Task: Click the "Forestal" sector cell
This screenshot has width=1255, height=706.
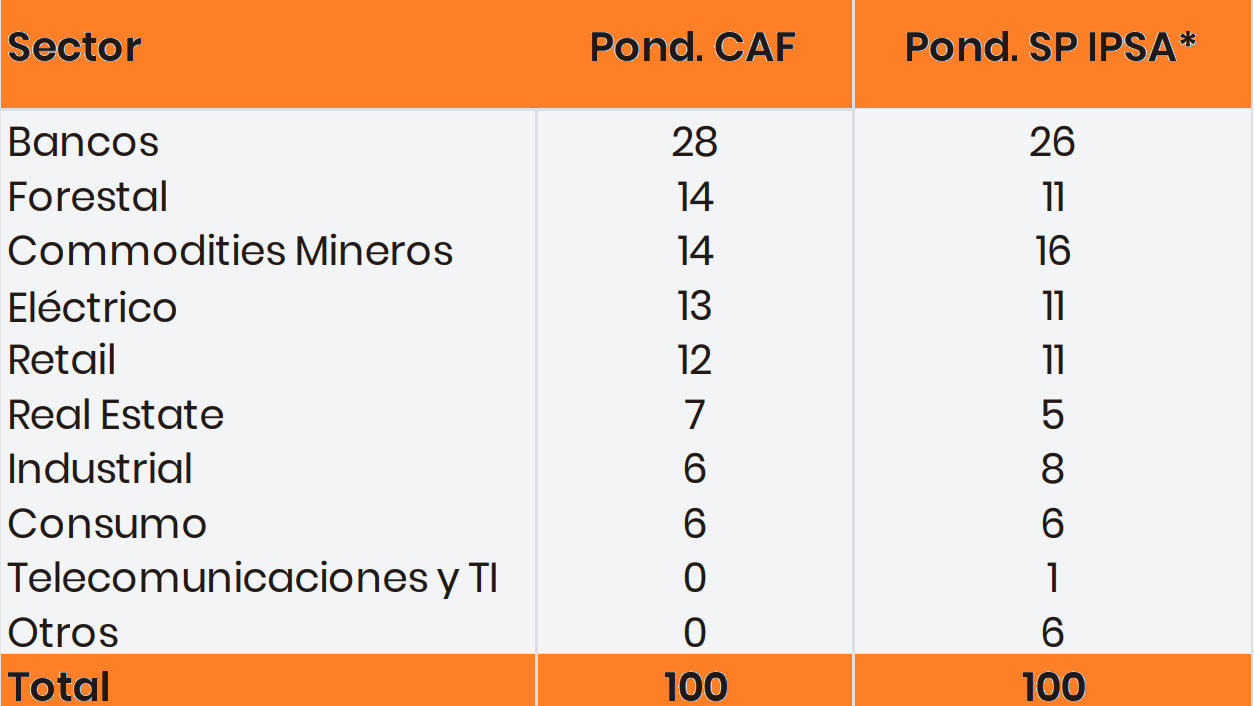Action: coord(88,197)
